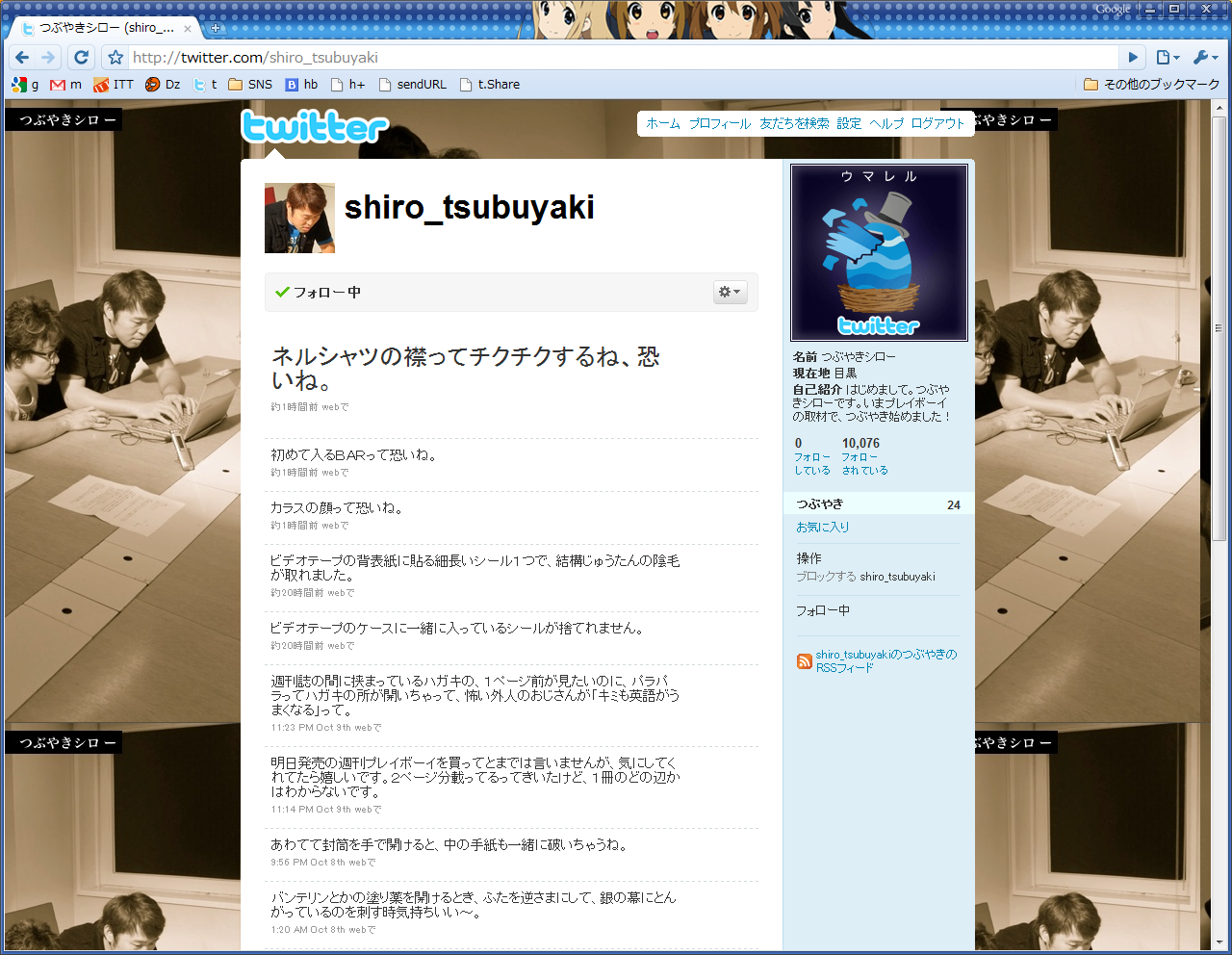Open ヘルプ in Twitter navigation

(x=886, y=123)
